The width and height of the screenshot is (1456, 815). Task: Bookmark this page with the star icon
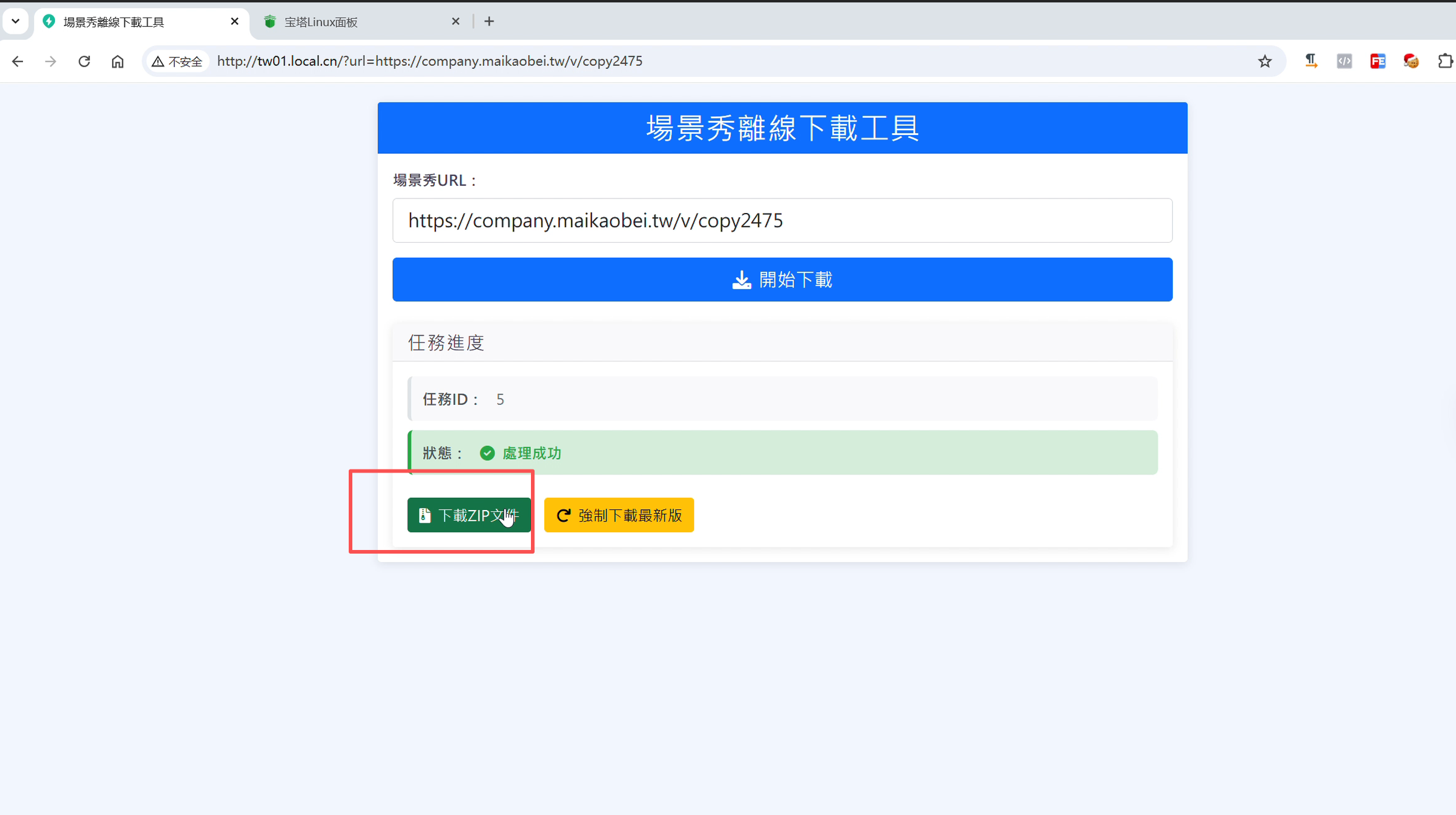pos(1265,61)
